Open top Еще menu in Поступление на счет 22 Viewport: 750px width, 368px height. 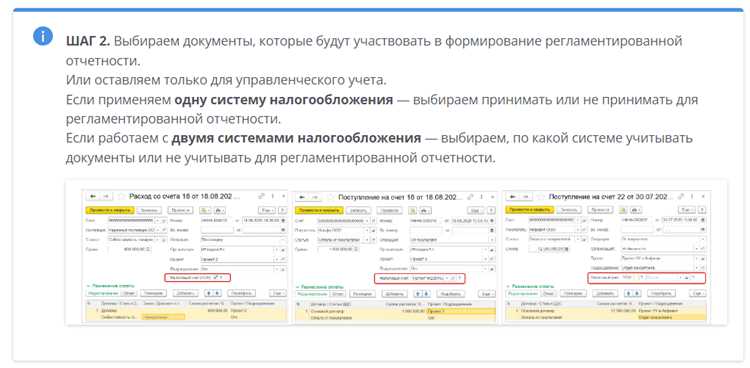[x=687, y=210]
